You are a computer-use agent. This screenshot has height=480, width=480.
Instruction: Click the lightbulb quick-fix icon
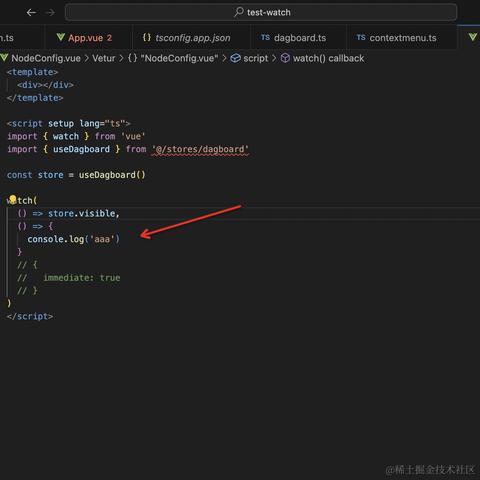tap(12, 200)
